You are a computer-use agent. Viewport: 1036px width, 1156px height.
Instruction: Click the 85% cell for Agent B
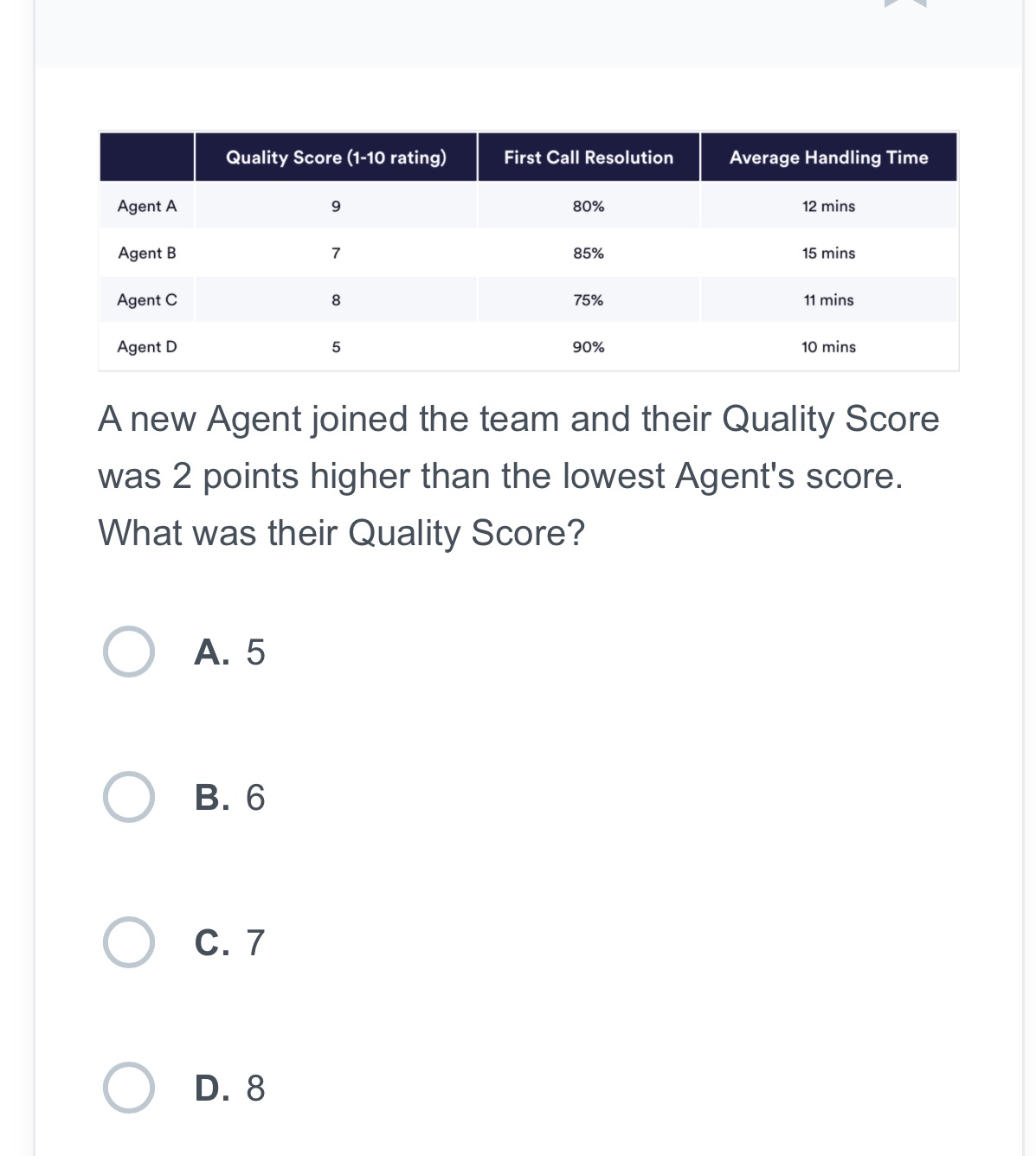pyautogui.click(x=589, y=253)
